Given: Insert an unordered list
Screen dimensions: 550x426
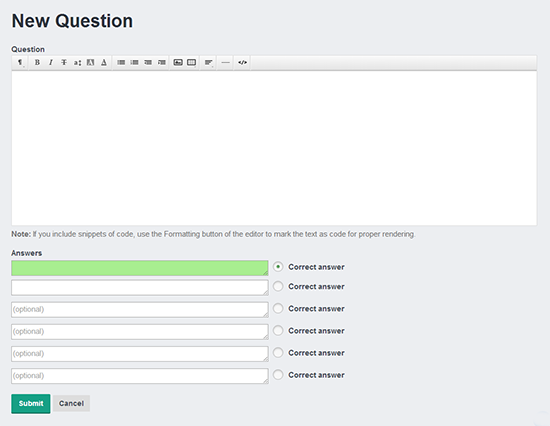Looking at the screenshot, I should click(x=121, y=62).
